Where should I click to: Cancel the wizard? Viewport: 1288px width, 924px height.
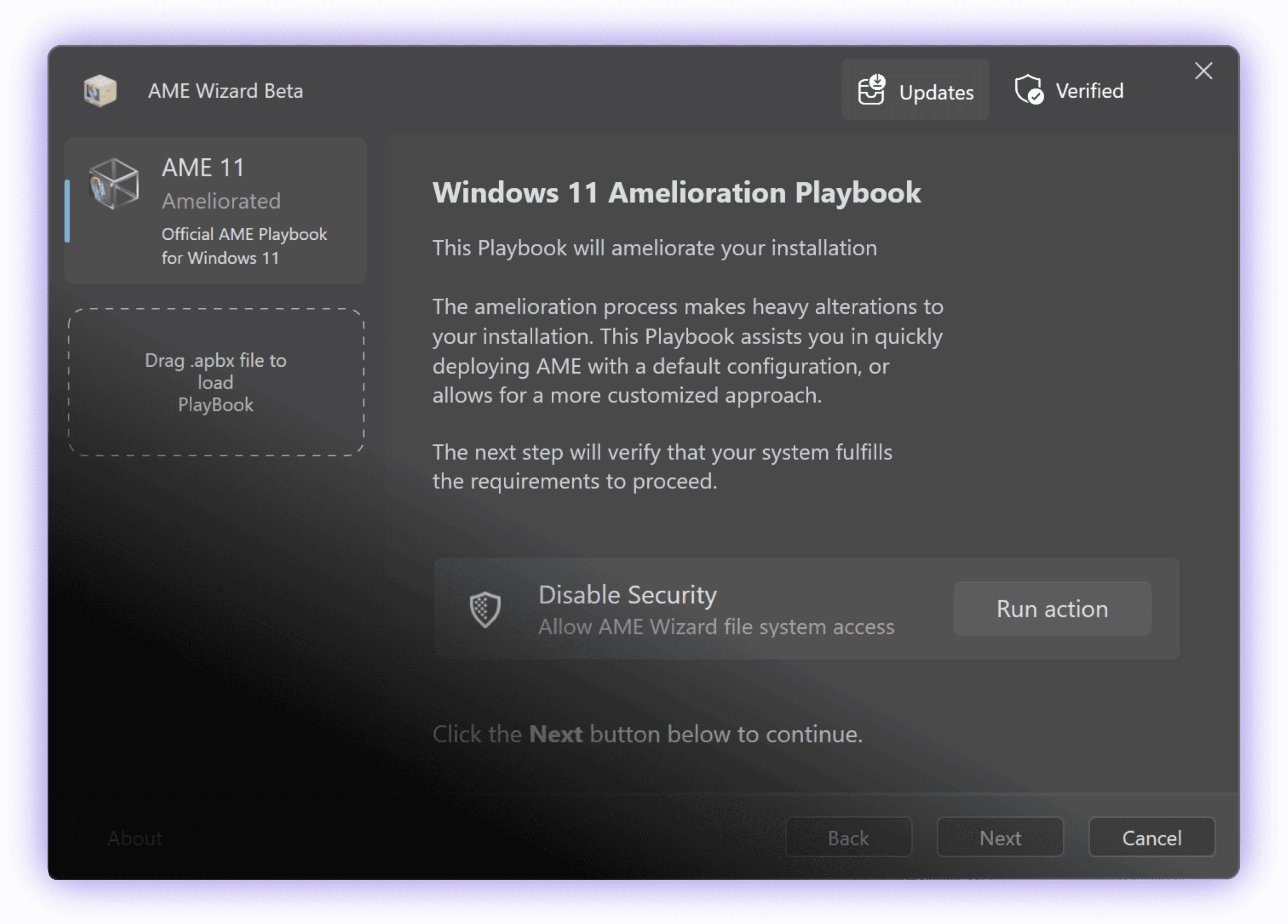point(1152,837)
